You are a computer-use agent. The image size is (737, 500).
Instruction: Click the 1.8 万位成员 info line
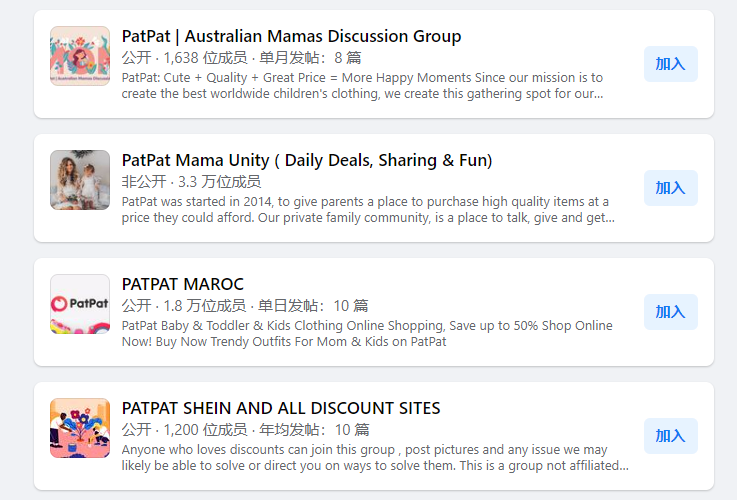[245, 306]
